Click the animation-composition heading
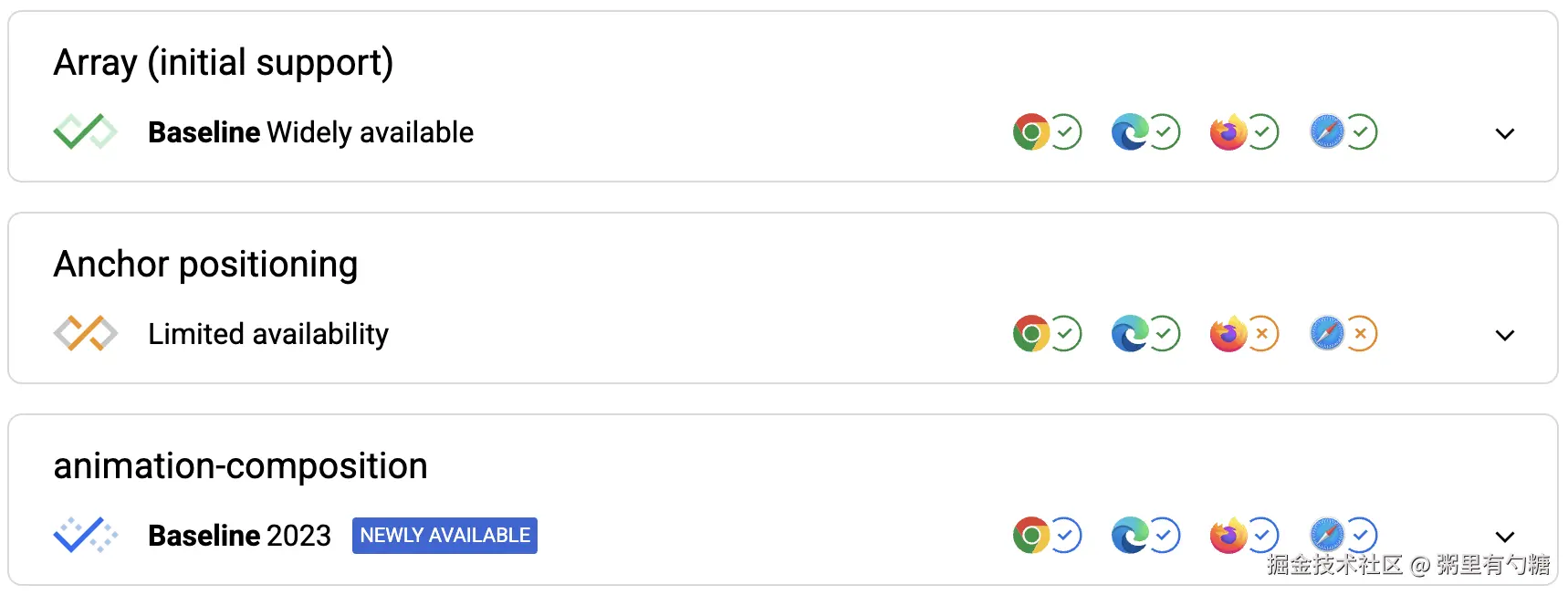This screenshot has width=1568, height=595. (240, 466)
